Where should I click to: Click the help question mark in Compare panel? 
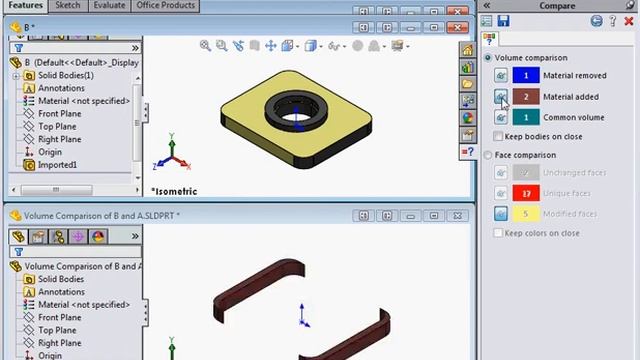pyautogui.click(x=612, y=21)
